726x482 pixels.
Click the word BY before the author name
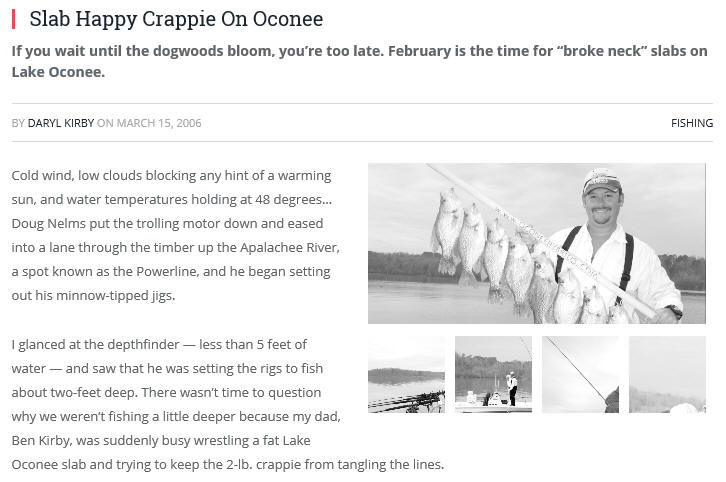click(18, 123)
